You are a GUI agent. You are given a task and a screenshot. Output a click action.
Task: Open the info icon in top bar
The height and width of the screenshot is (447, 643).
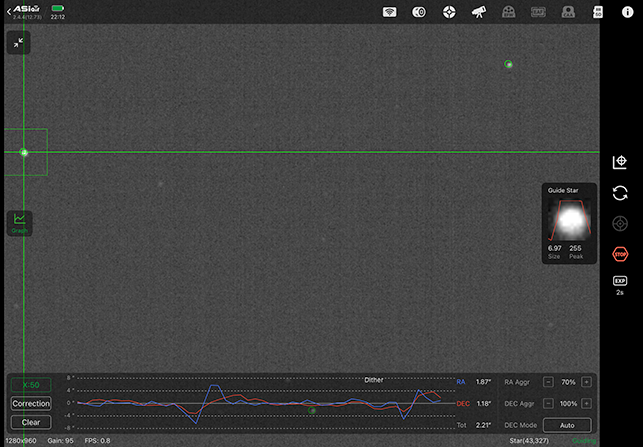(627, 12)
